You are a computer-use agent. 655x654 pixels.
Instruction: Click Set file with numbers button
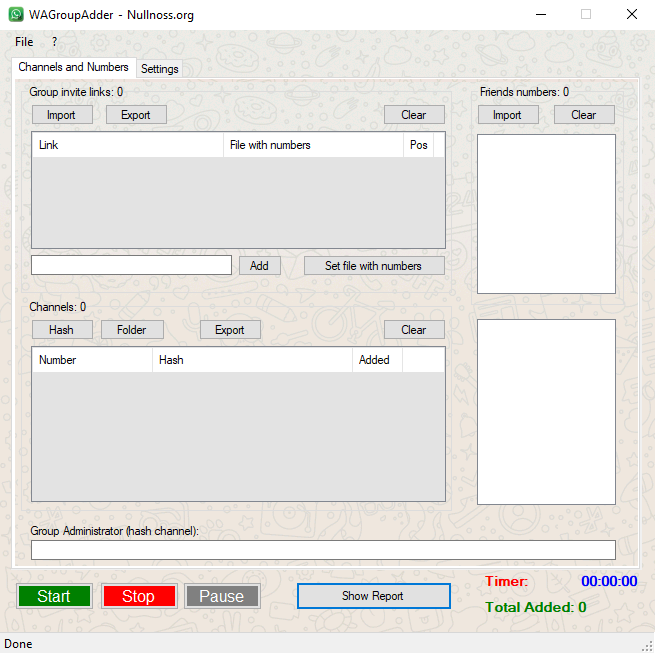pos(373,266)
